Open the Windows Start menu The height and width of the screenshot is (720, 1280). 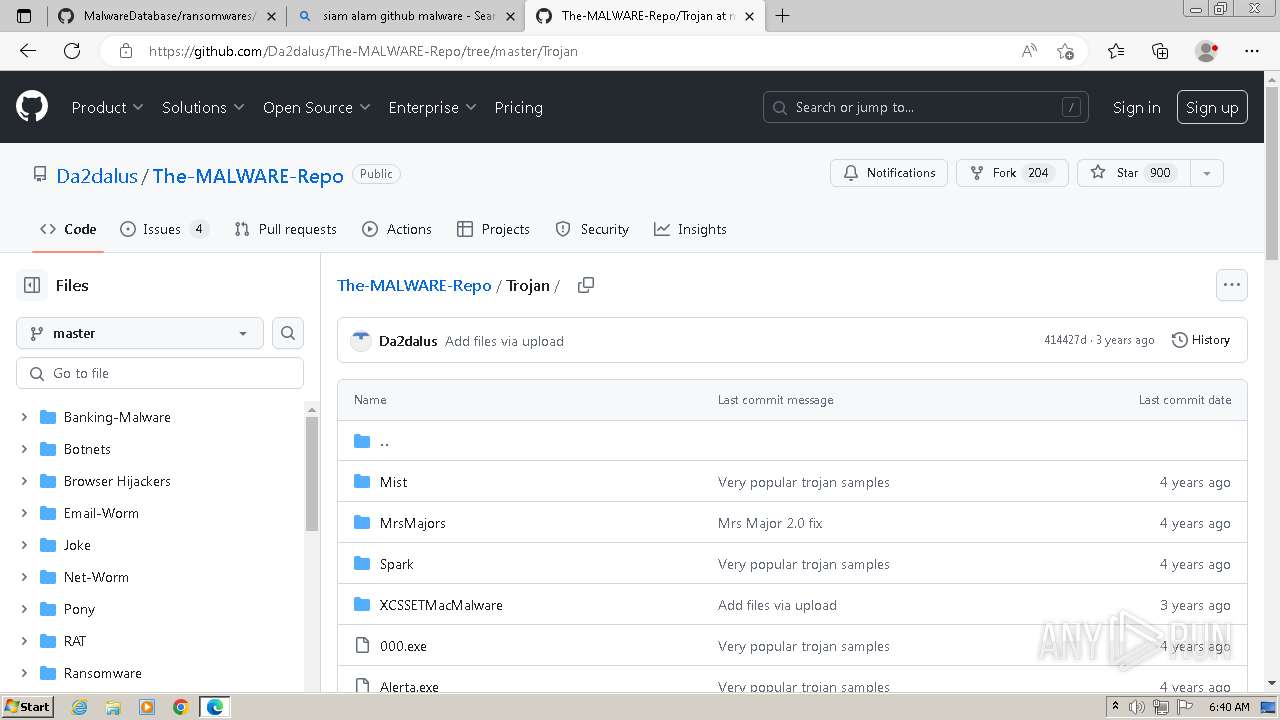point(28,707)
